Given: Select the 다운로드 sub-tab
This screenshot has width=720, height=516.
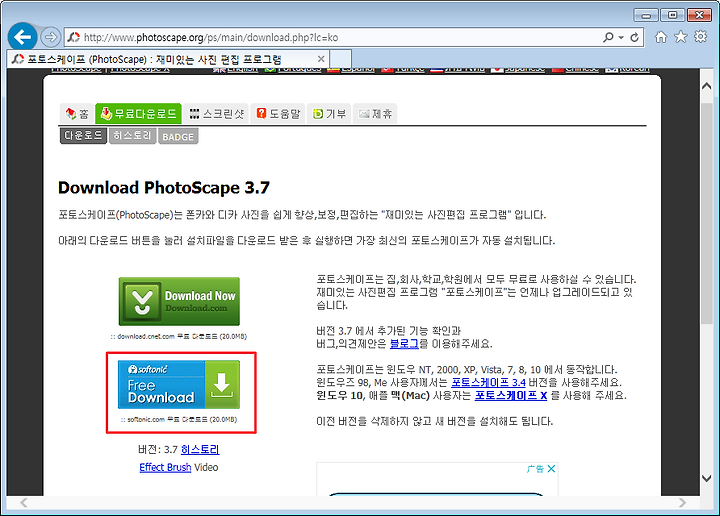Looking at the screenshot, I should [x=83, y=136].
